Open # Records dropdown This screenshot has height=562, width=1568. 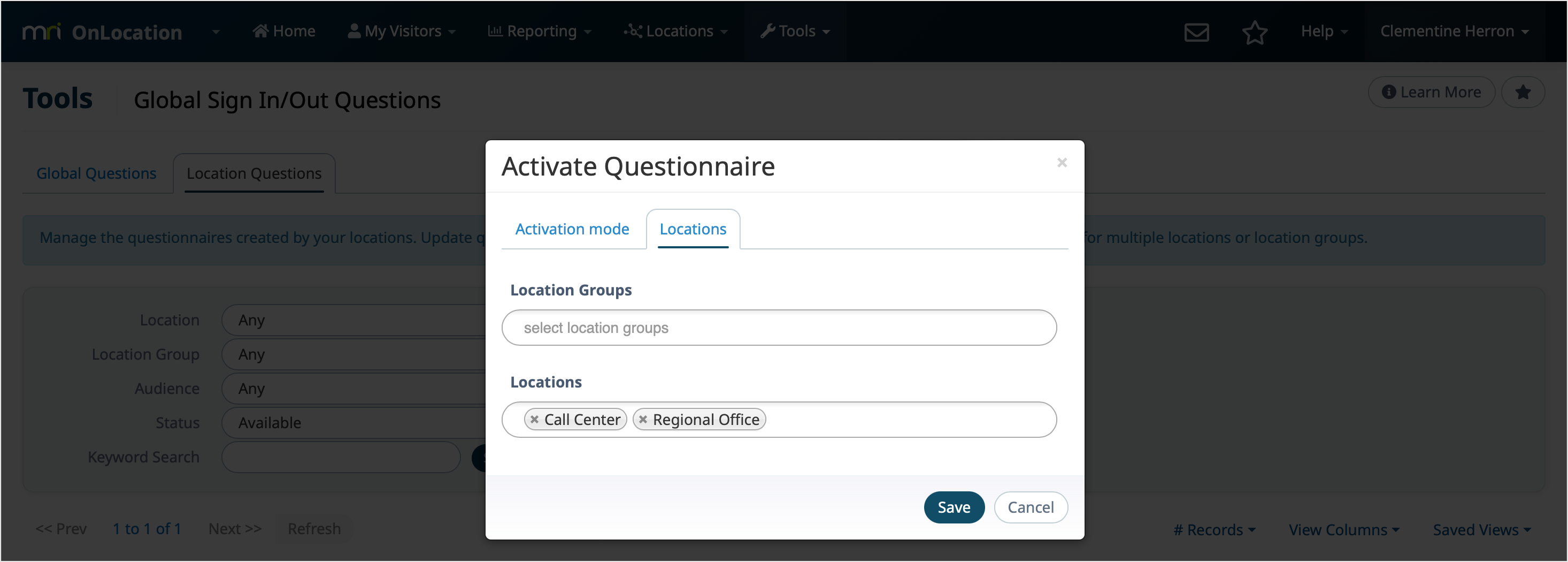[1215, 530]
